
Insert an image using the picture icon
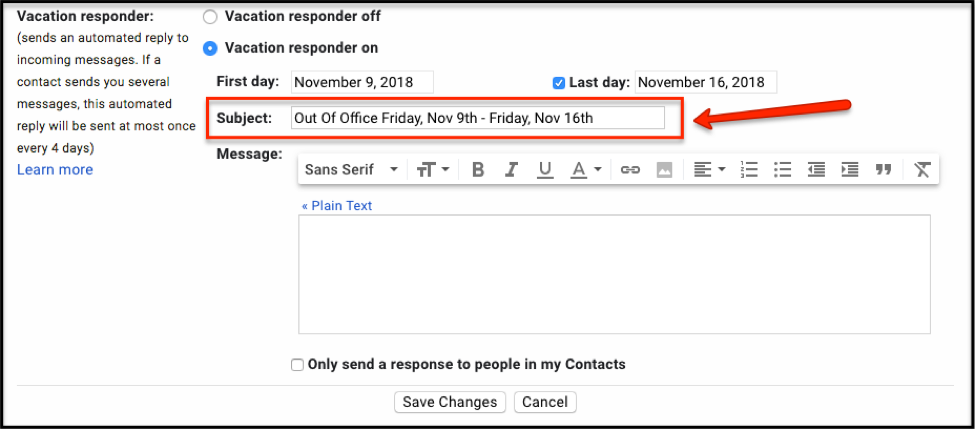663,170
